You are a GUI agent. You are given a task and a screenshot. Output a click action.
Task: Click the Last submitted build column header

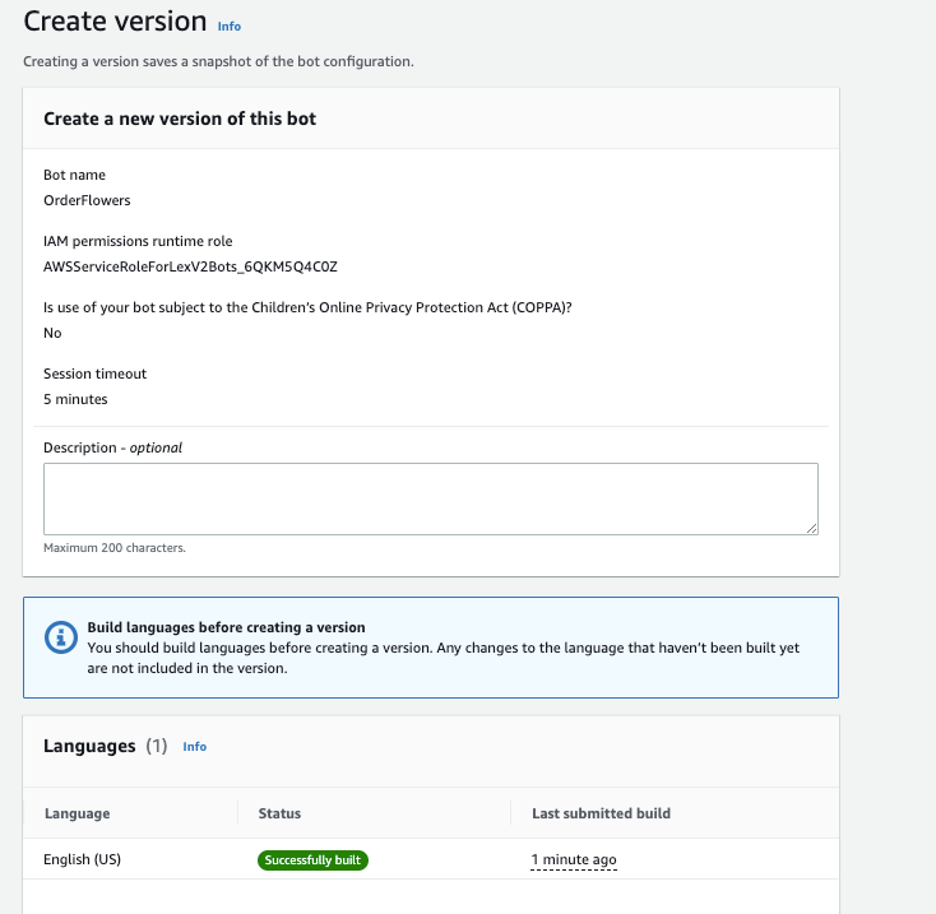point(601,813)
